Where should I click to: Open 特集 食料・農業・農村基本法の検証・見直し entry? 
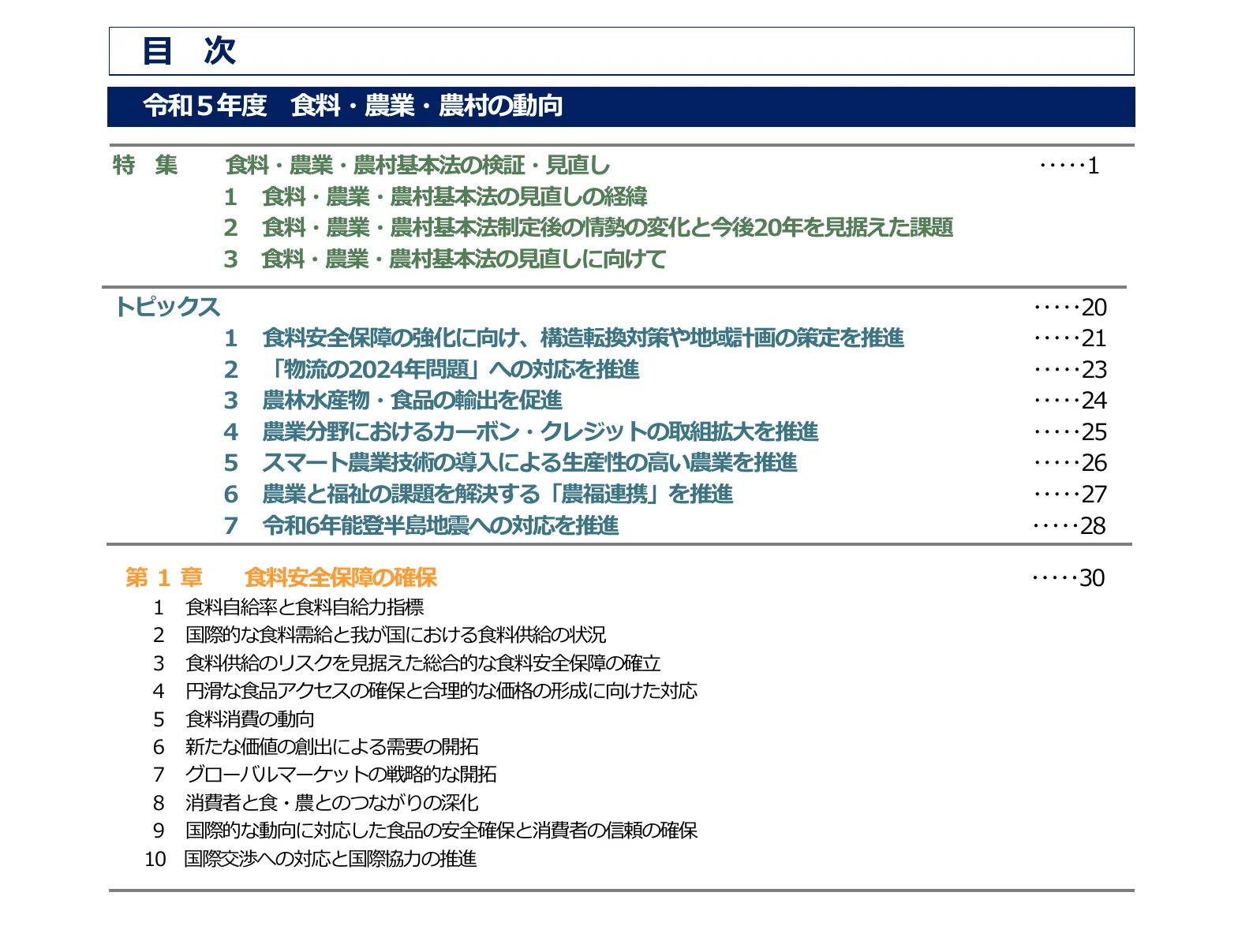417,165
